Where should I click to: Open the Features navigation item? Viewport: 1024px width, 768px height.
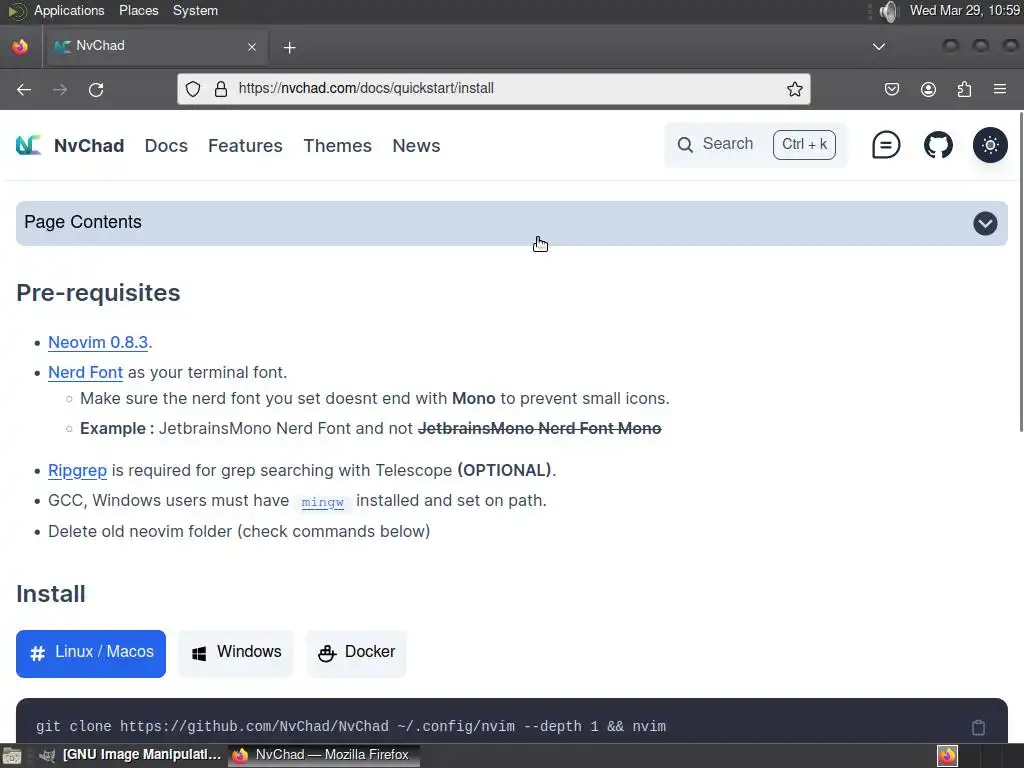[x=245, y=146]
